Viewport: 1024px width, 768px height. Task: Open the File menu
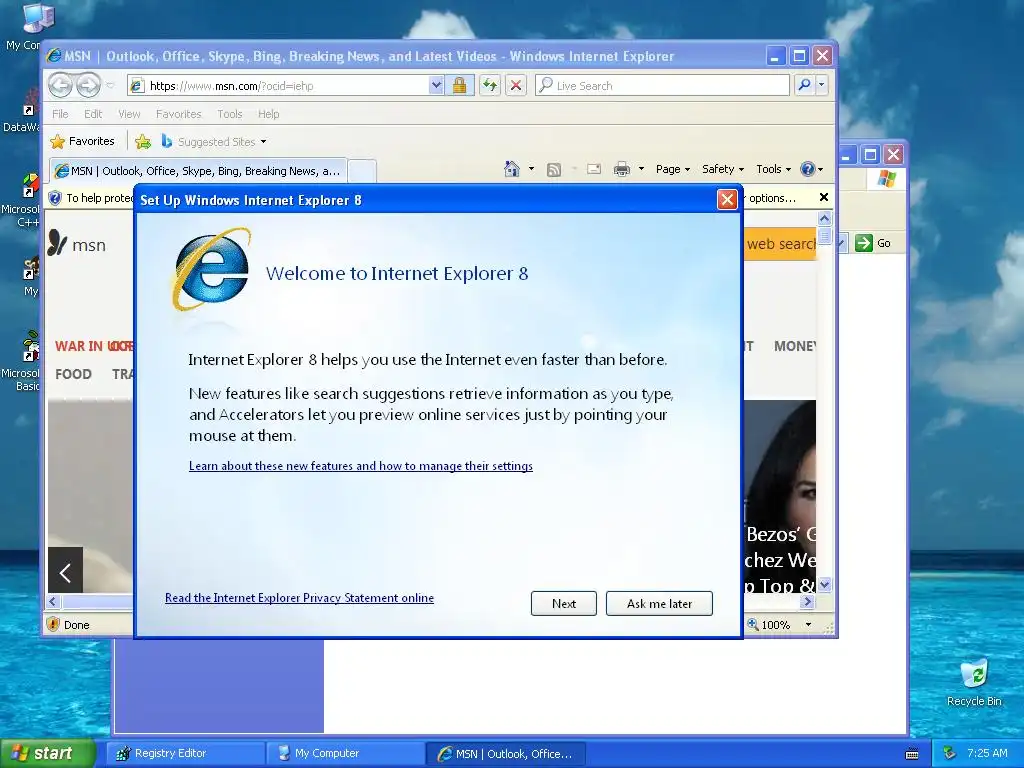60,114
